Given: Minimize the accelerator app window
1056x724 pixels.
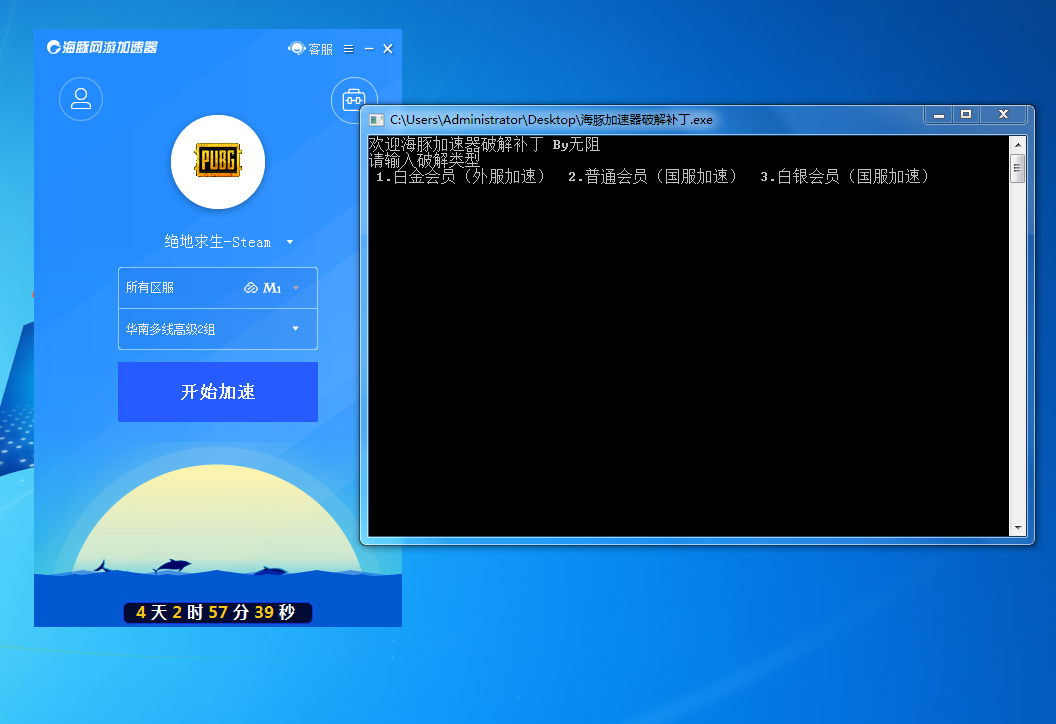Looking at the screenshot, I should tap(369, 48).
